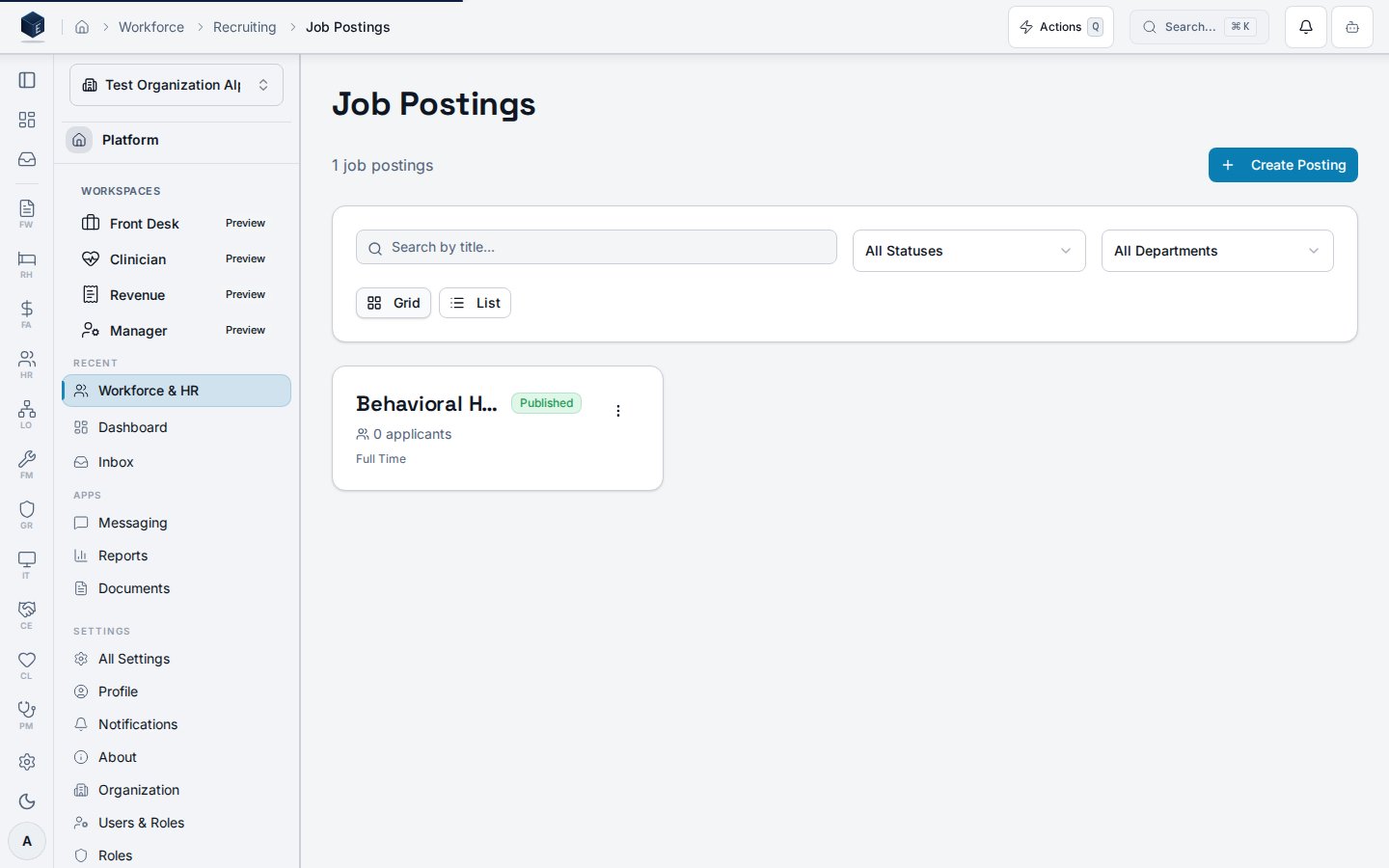Open the Test Organization switcher

(x=177, y=85)
